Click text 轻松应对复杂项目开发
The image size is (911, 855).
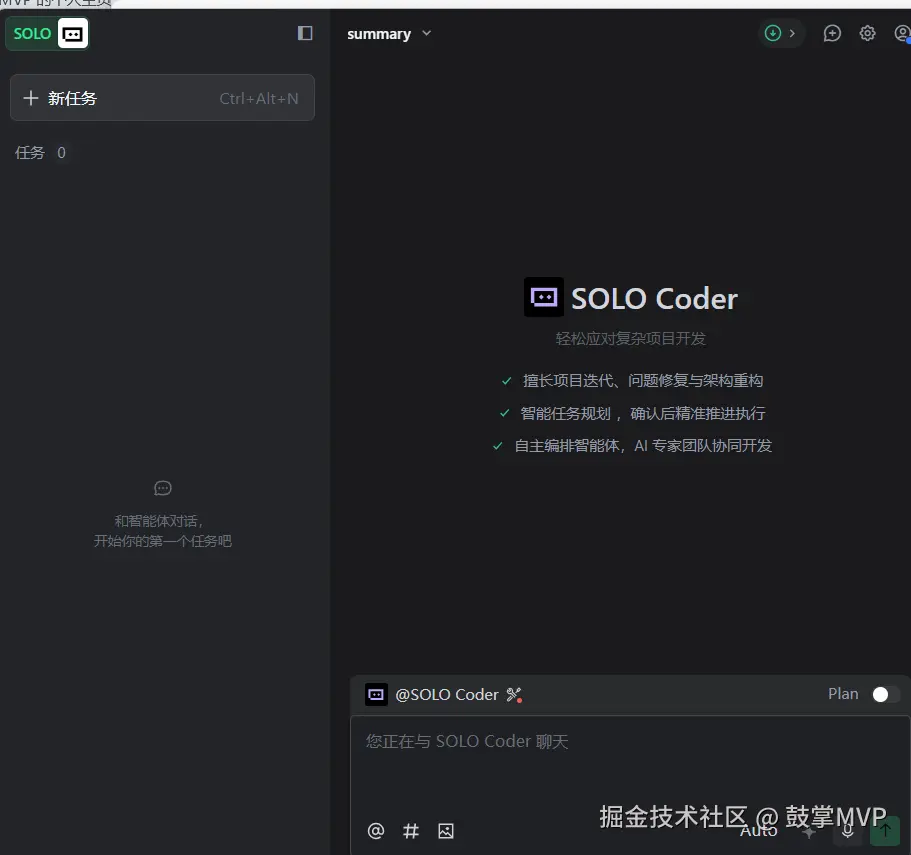point(630,339)
